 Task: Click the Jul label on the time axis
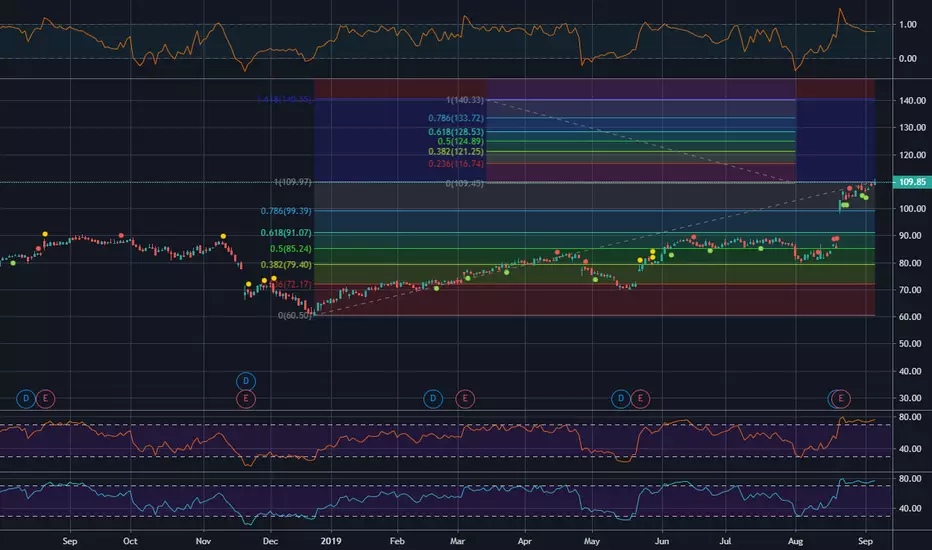725,541
